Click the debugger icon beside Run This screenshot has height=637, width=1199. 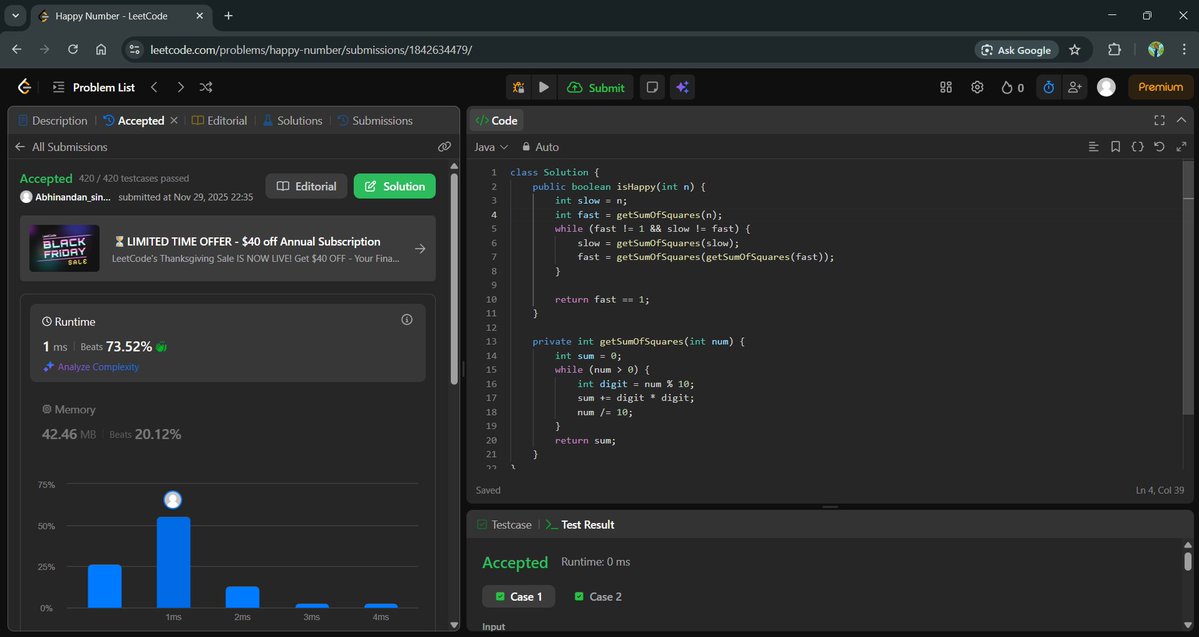pos(518,87)
